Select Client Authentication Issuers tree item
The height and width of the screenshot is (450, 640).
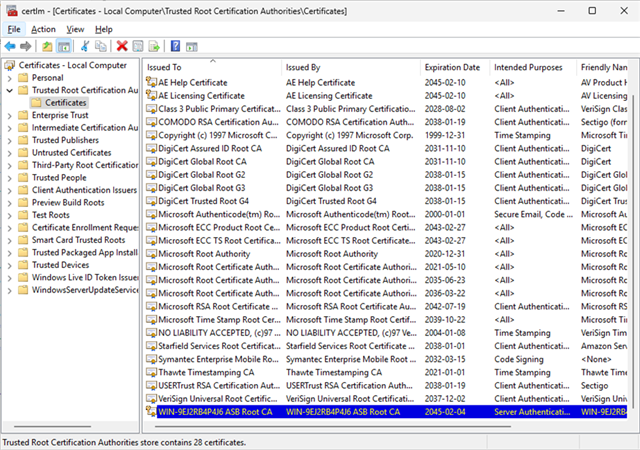84,190
